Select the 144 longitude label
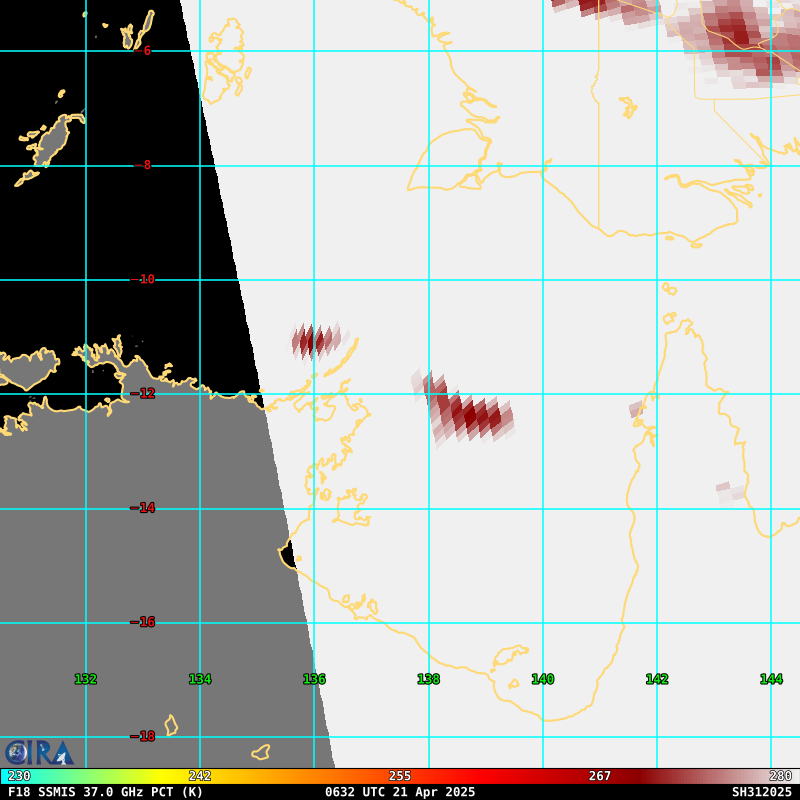 pyautogui.click(x=770, y=679)
